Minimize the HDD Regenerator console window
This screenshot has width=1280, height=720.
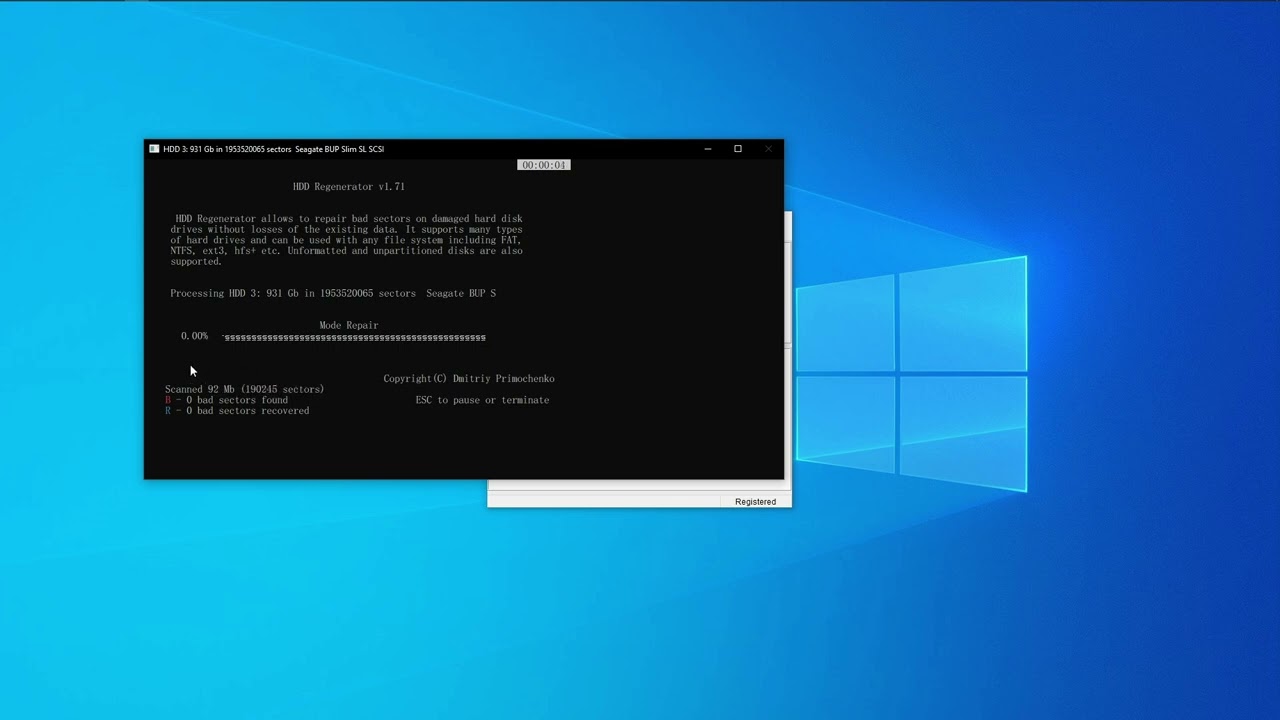pyautogui.click(x=708, y=149)
